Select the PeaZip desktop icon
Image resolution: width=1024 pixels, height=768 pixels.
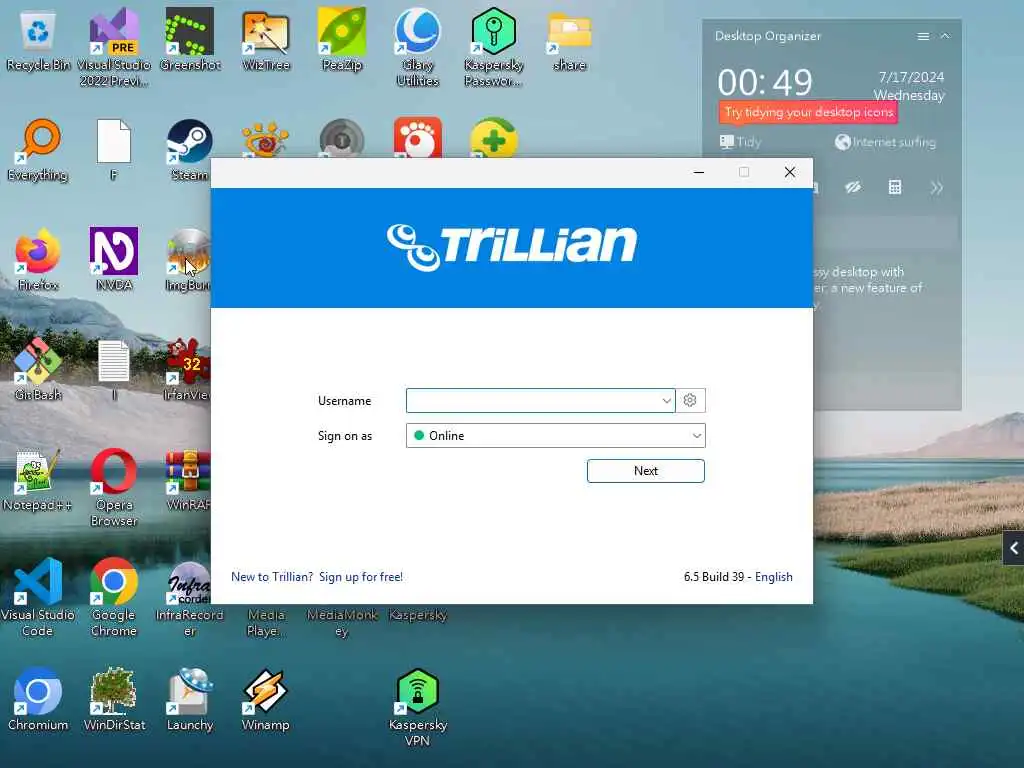point(342,40)
